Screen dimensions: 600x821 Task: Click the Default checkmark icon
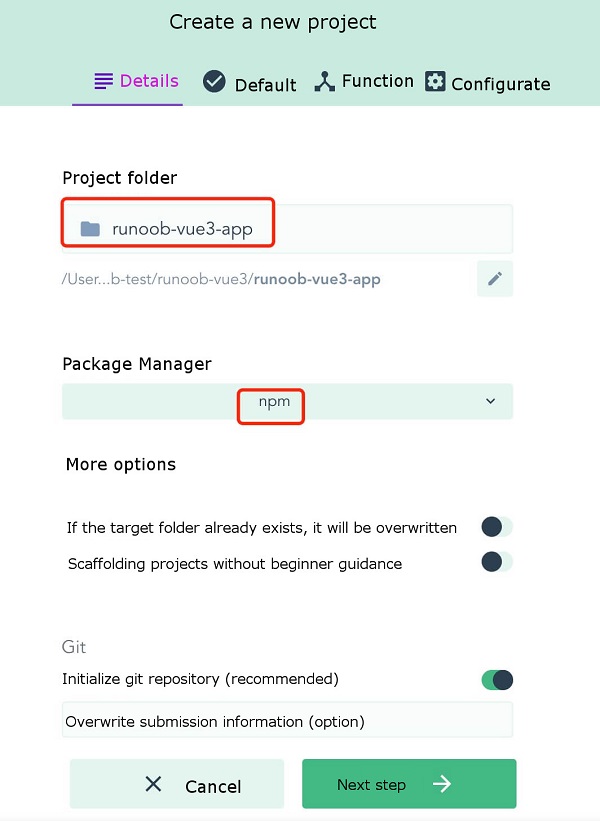(214, 82)
